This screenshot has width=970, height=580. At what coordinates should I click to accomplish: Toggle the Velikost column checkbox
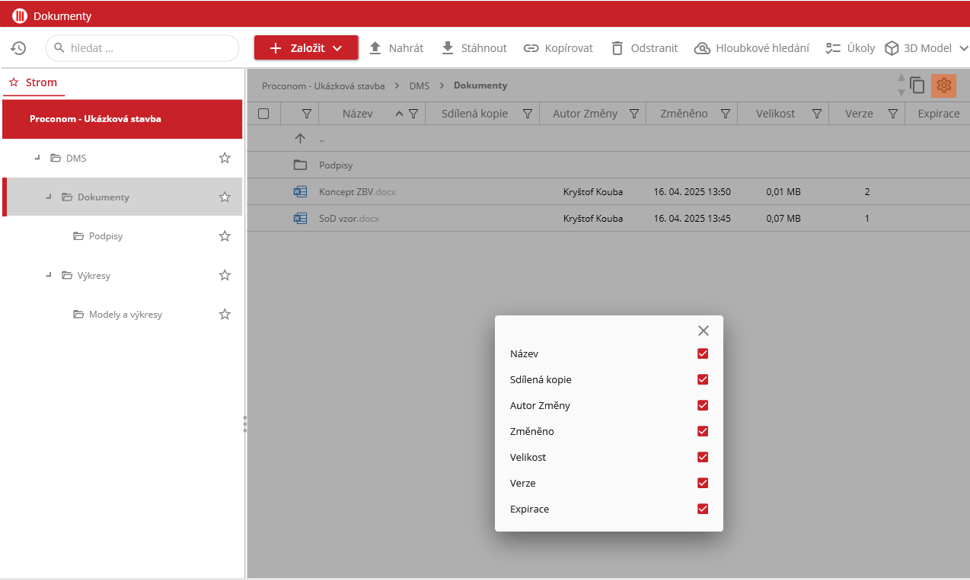[x=703, y=457]
